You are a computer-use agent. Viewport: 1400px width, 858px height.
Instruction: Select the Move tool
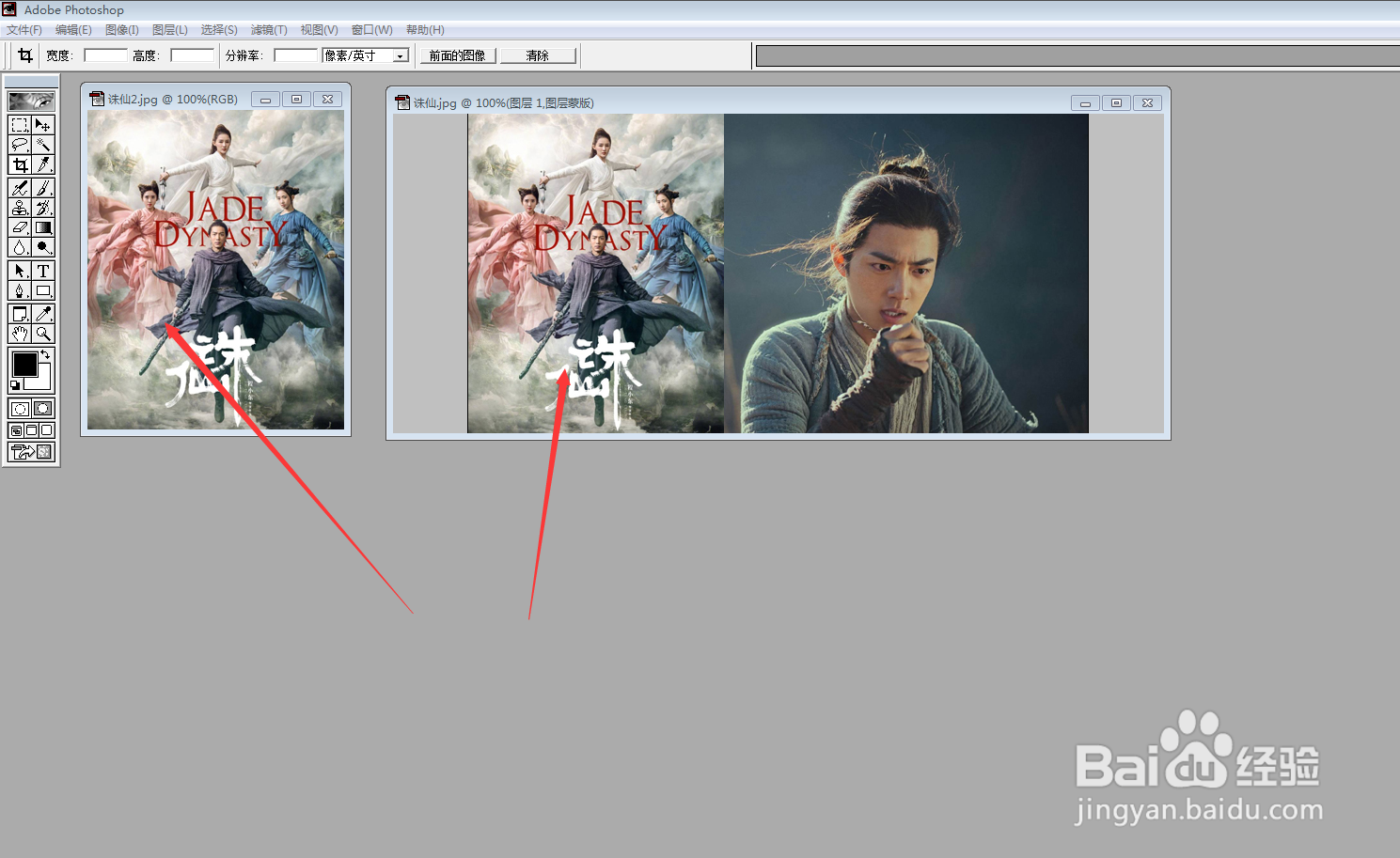43,125
